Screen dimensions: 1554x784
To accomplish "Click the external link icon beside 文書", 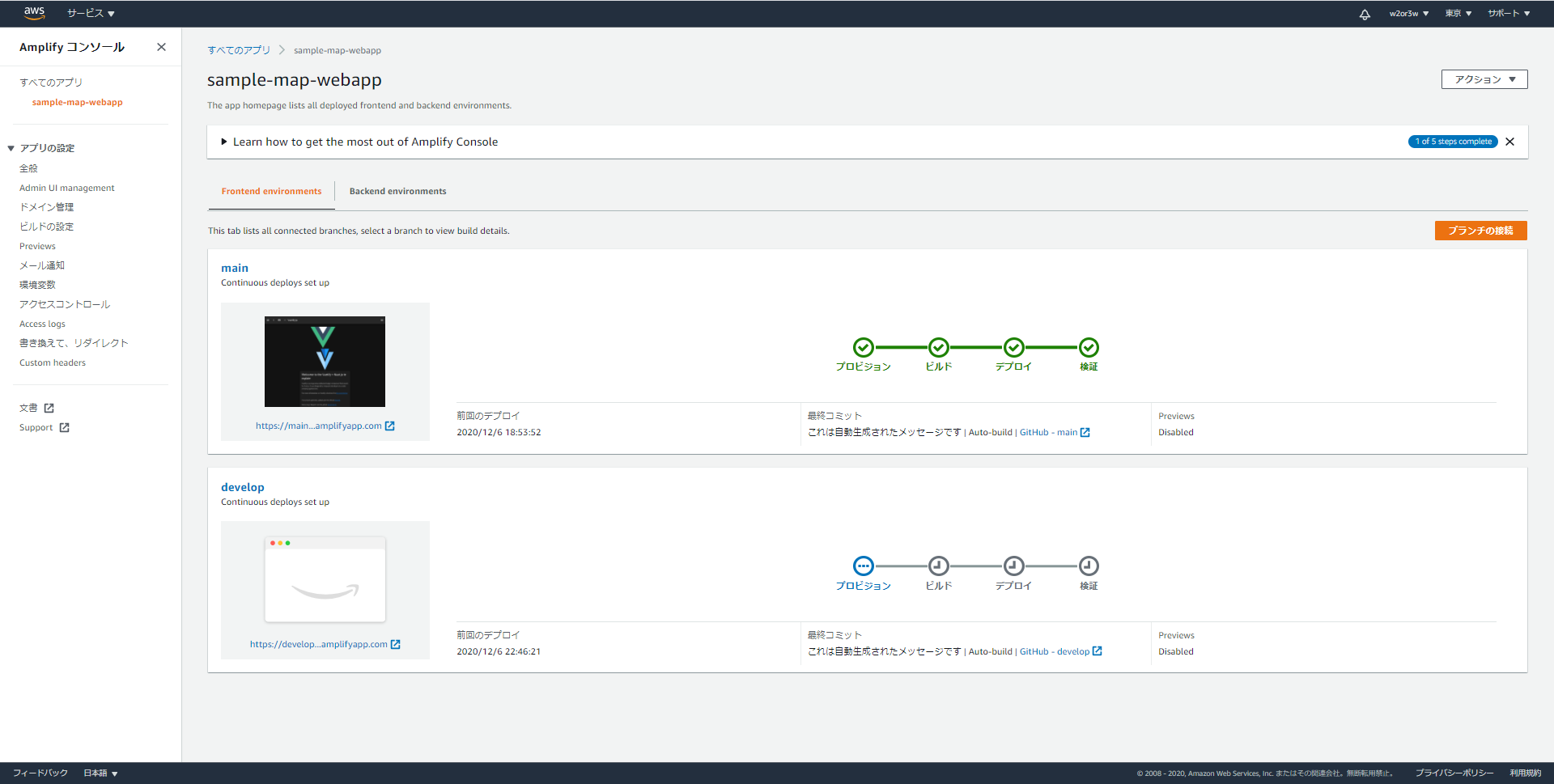I will tap(49, 408).
